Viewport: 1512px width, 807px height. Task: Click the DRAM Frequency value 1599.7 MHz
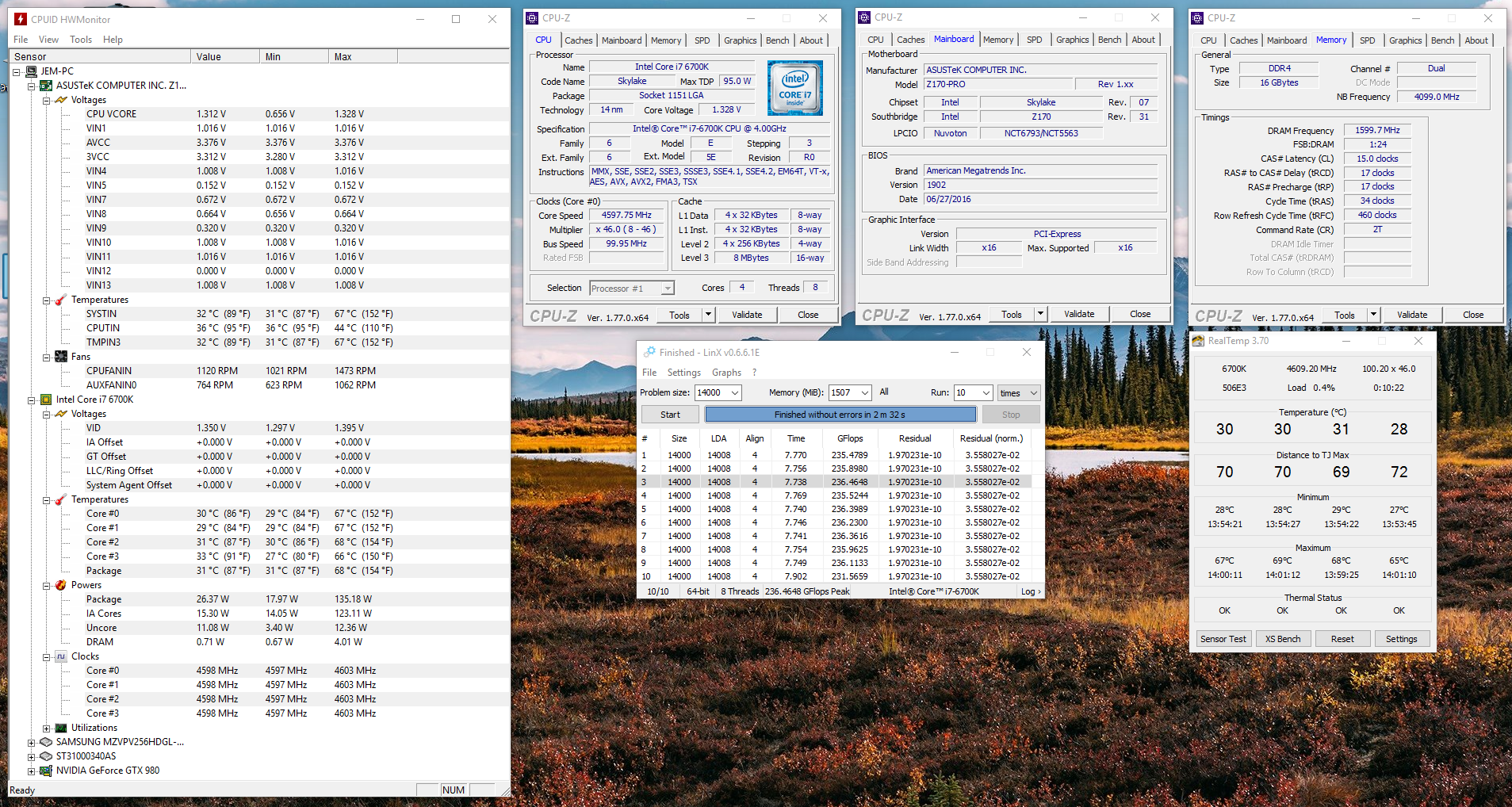click(1377, 130)
